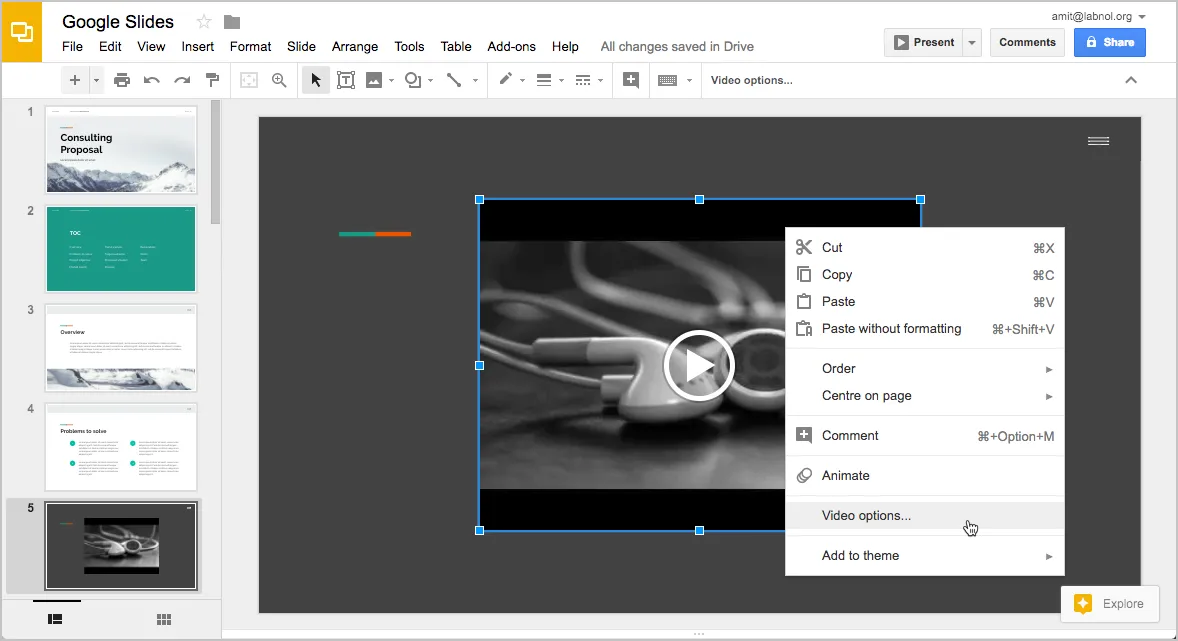Select the Line tool
1178x641 pixels.
455,80
